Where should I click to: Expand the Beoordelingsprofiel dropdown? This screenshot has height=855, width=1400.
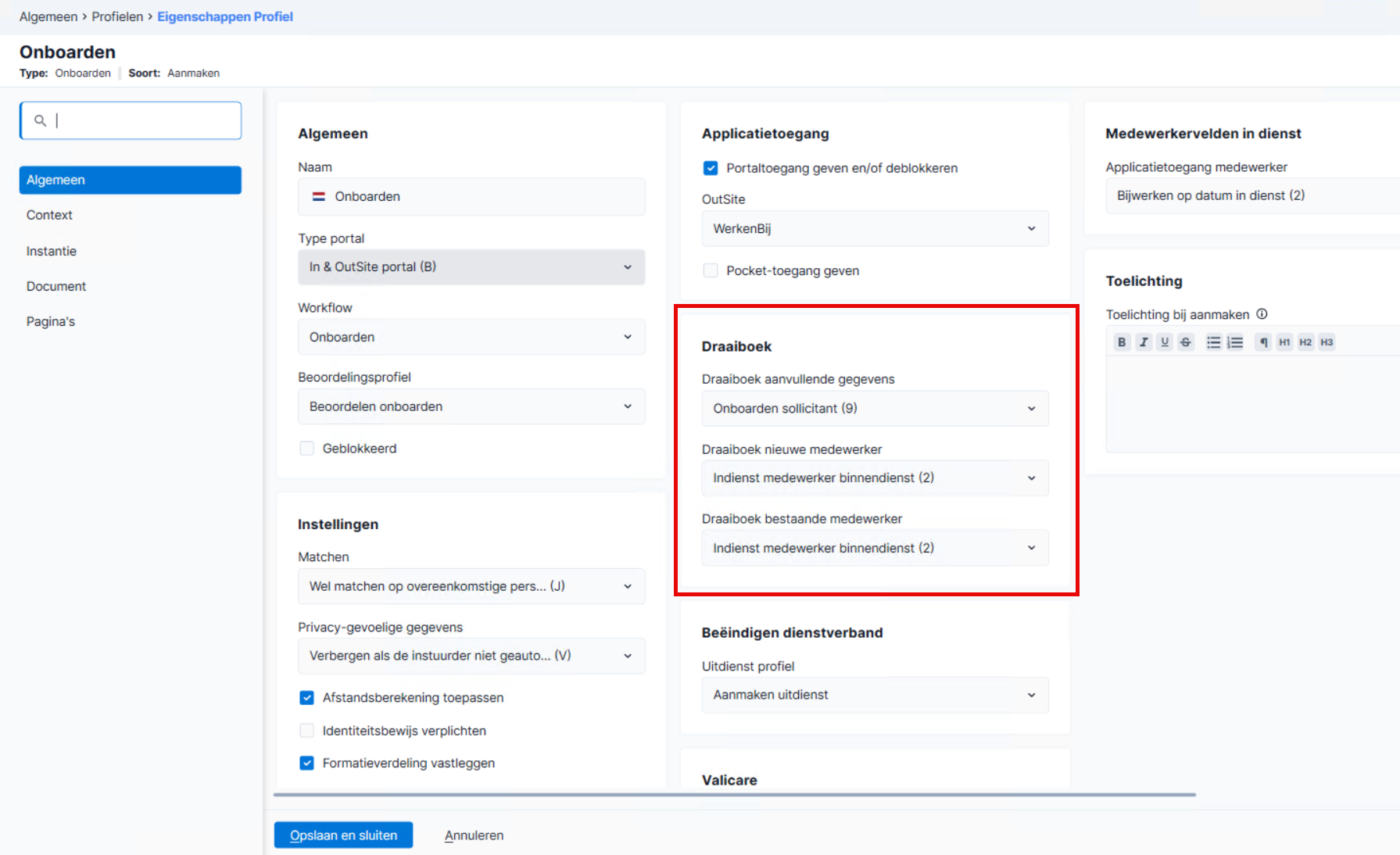click(471, 406)
